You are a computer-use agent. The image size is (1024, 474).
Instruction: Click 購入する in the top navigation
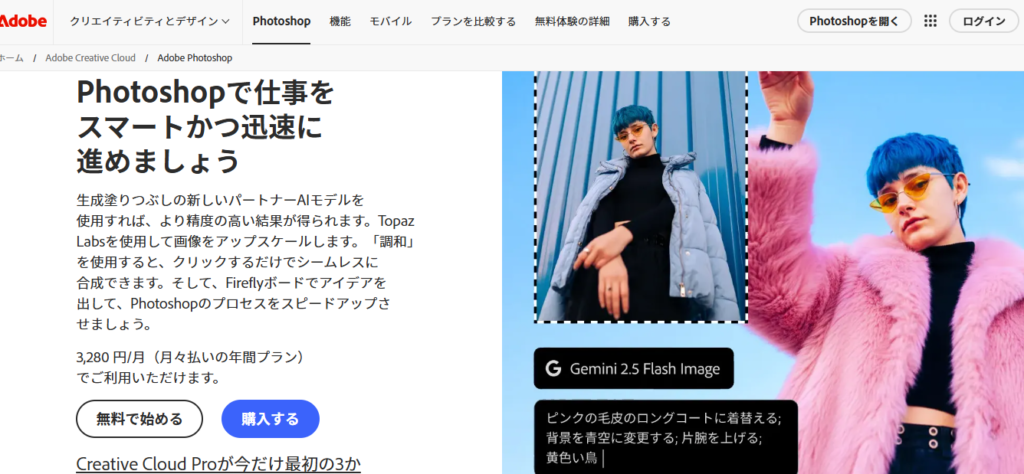(649, 22)
